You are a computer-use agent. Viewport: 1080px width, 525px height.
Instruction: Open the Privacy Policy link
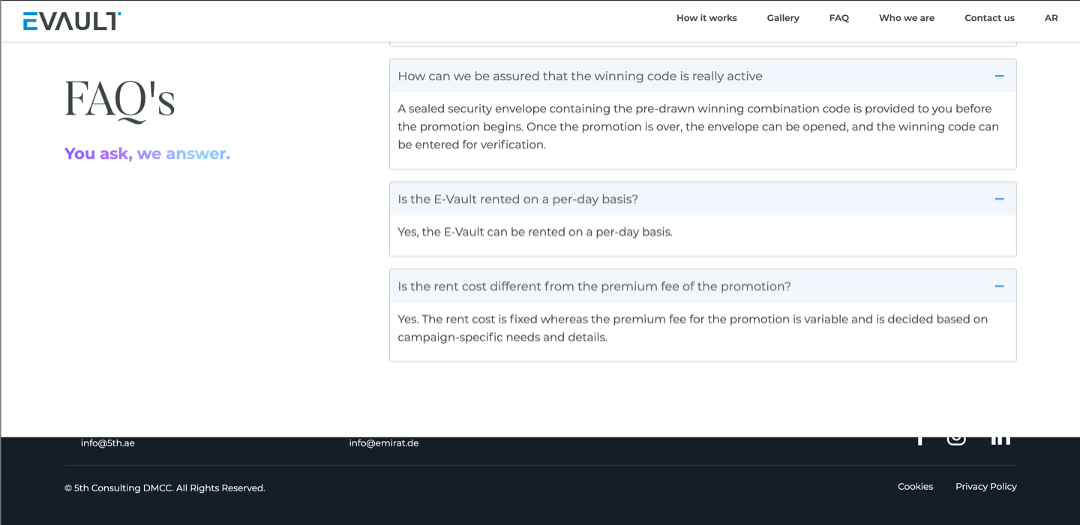pyautogui.click(x=986, y=487)
